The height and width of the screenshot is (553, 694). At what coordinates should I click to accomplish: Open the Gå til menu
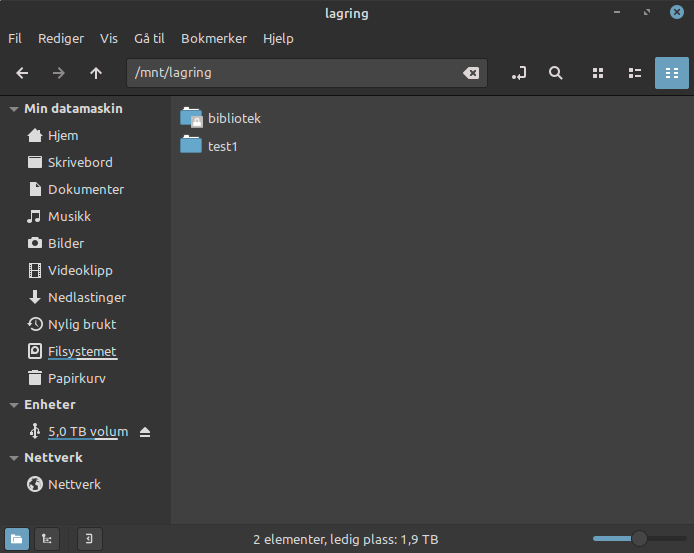(149, 39)
